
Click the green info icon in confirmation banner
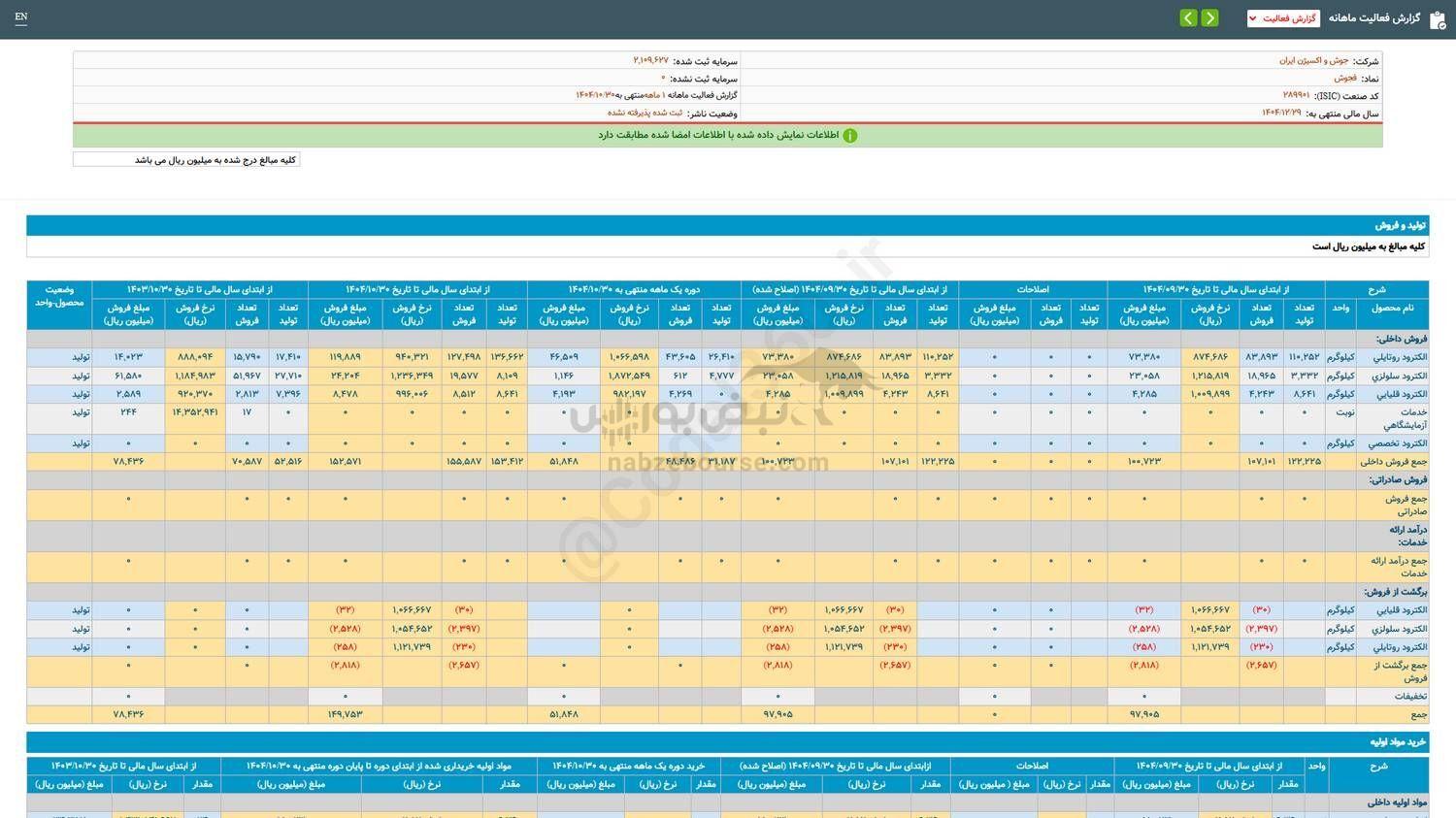click(849, 136)
